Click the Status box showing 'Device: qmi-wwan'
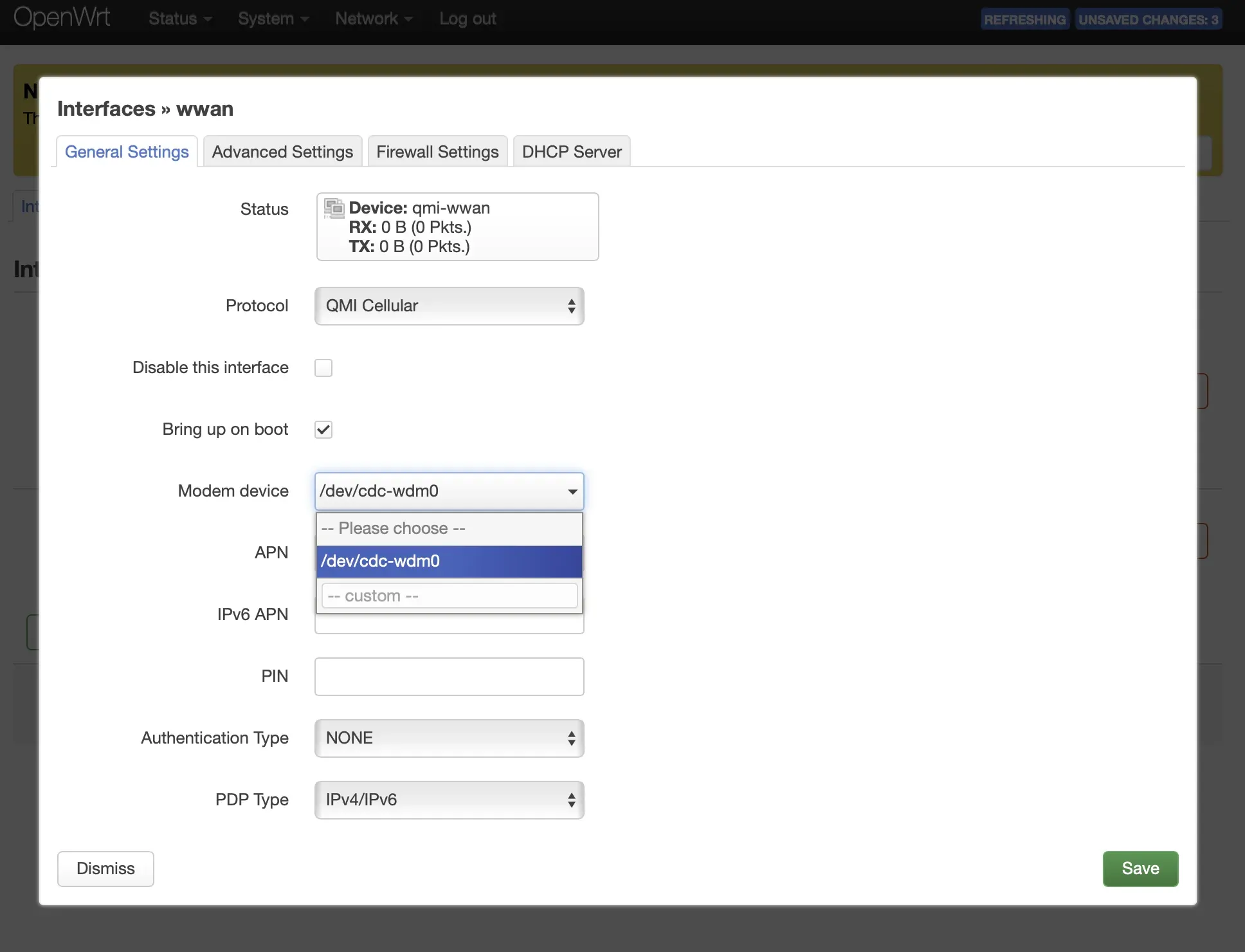The height and width of the screenshot is (952, 1245). click(x=457, y=227)
